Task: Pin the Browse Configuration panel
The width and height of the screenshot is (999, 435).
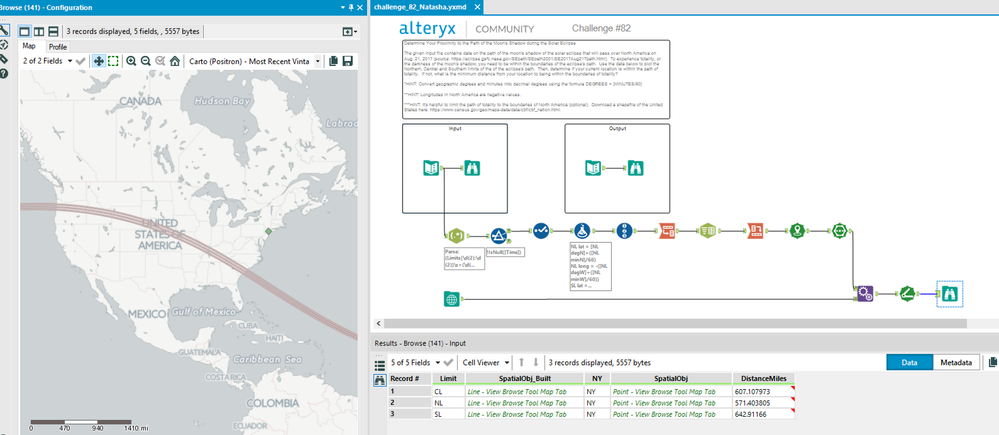Action: coord(351,8)
